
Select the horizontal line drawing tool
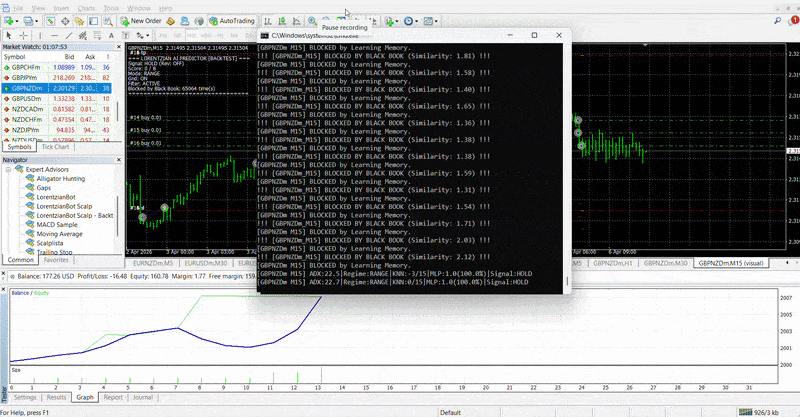tap(54, 35)
